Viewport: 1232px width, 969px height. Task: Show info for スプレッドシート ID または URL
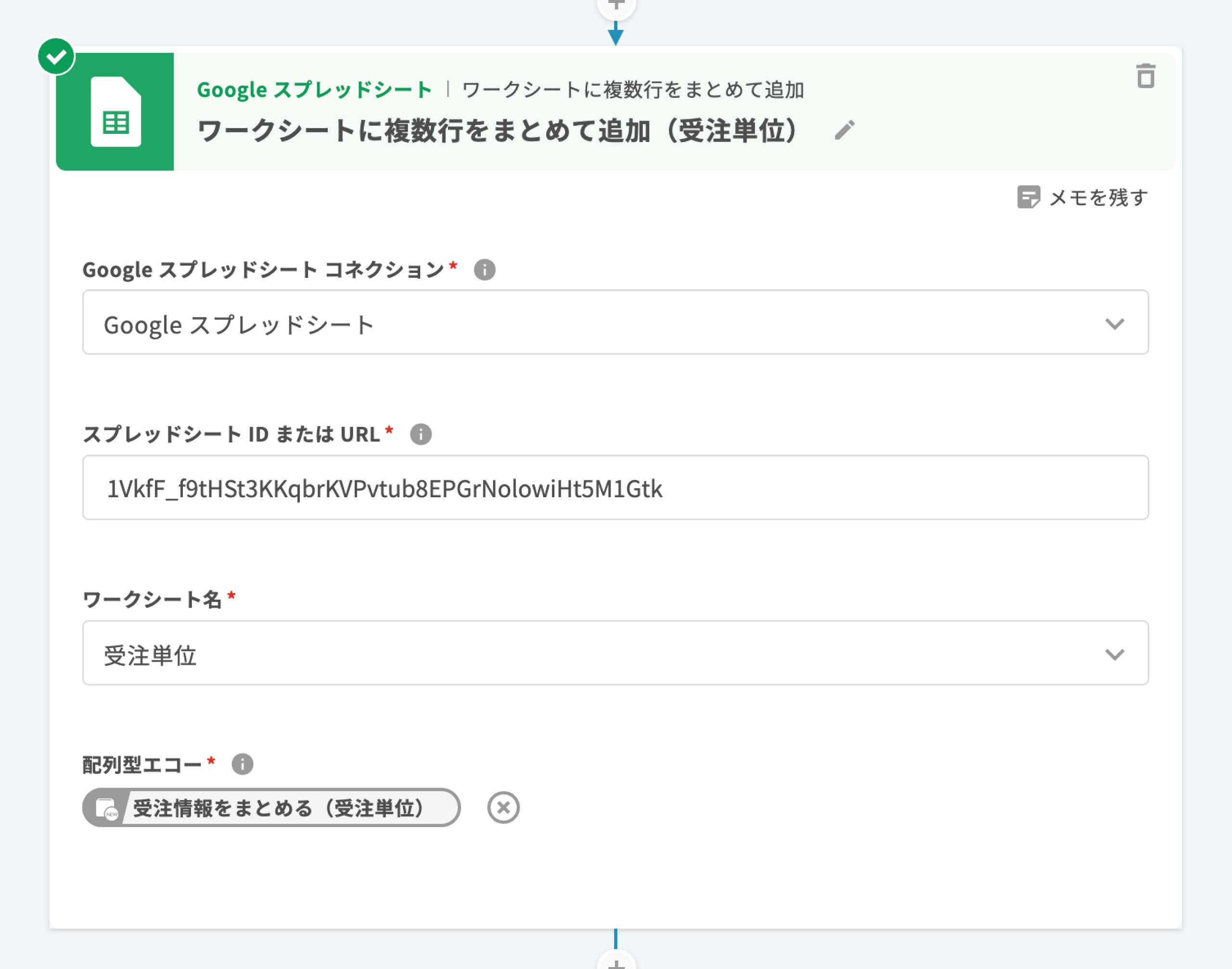click(420, 435)
